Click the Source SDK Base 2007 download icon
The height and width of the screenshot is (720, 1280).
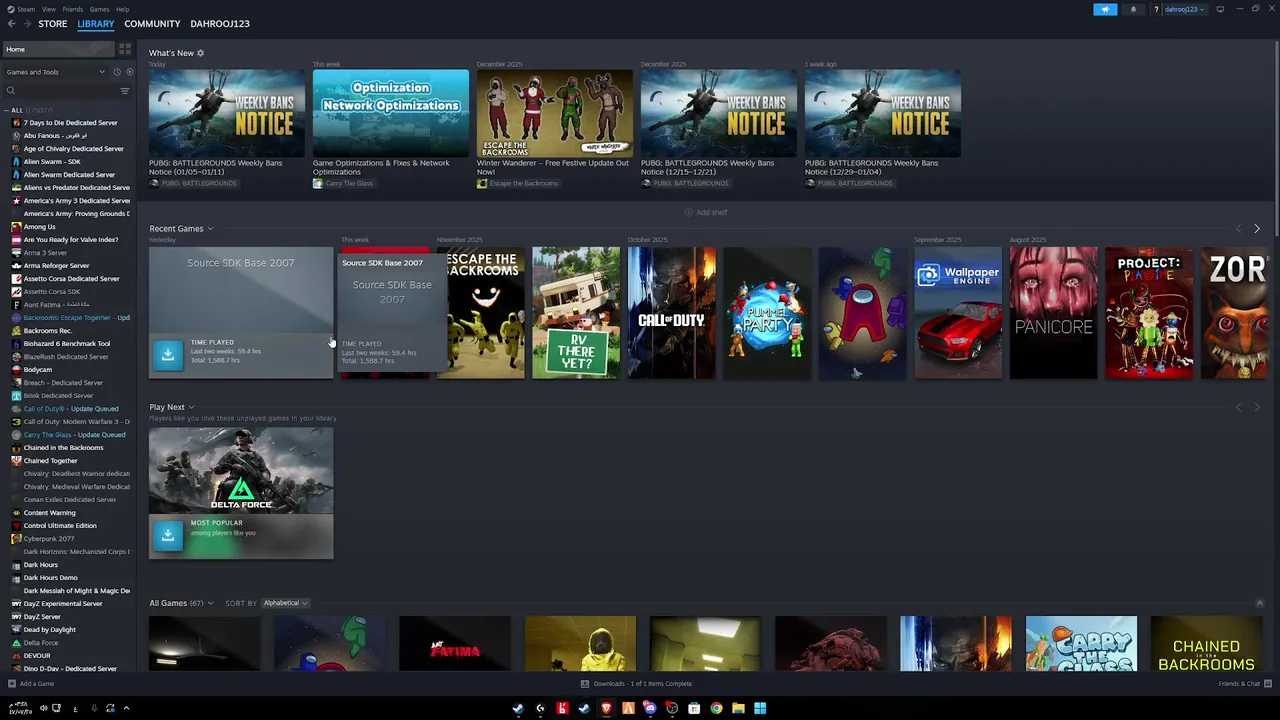[168, 353]
